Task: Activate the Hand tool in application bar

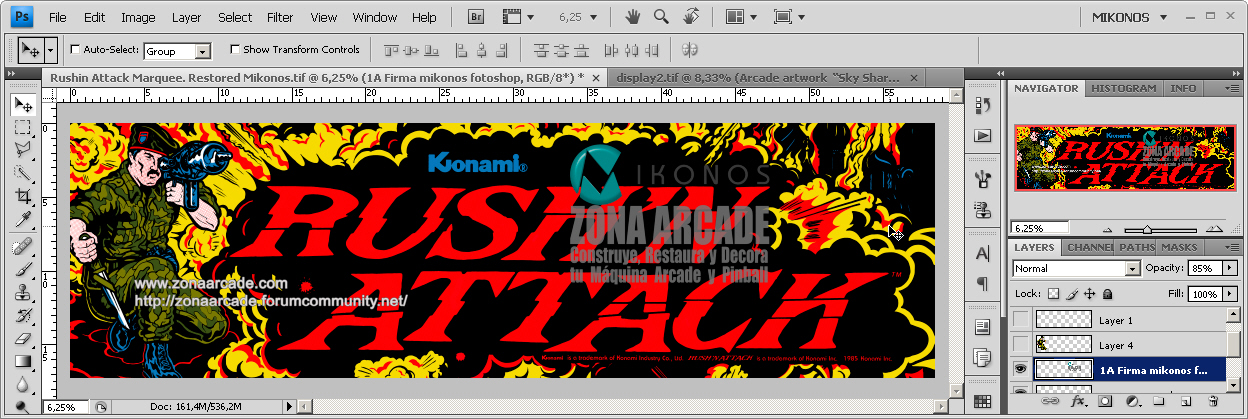Action: click(x=632, y=17)
